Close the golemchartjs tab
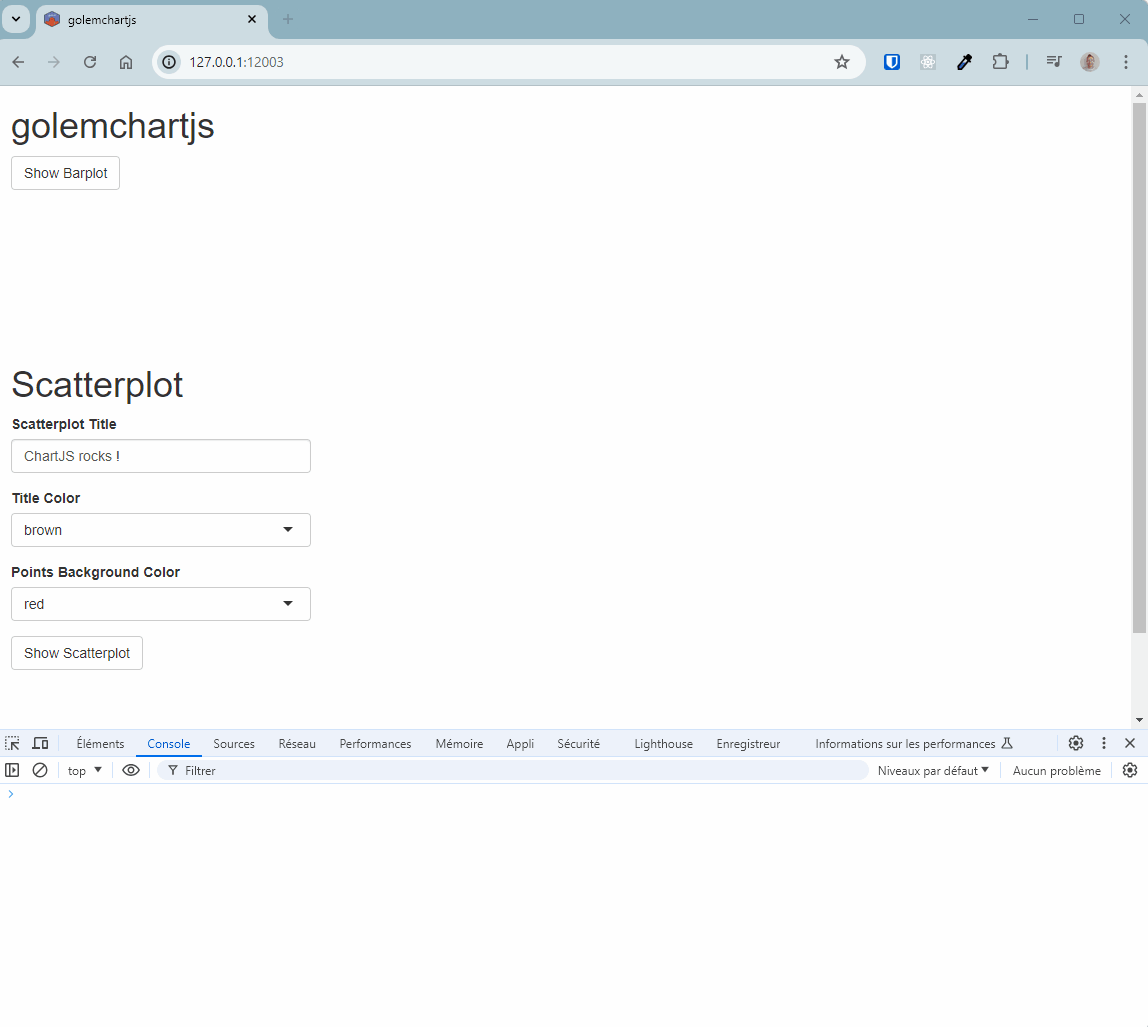1148x1027 pixels. coord(252,20)
